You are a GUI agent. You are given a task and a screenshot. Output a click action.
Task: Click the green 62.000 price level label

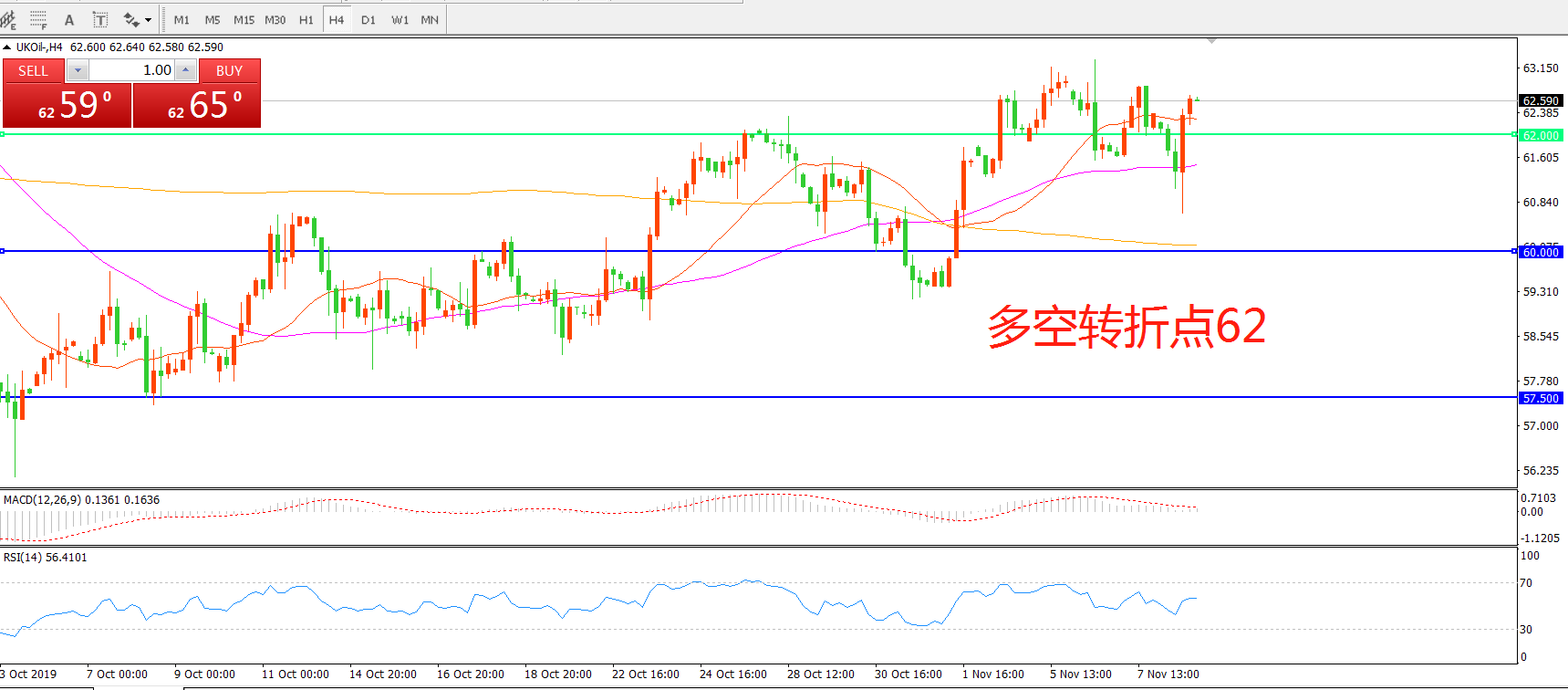[x=1541, y=135]
